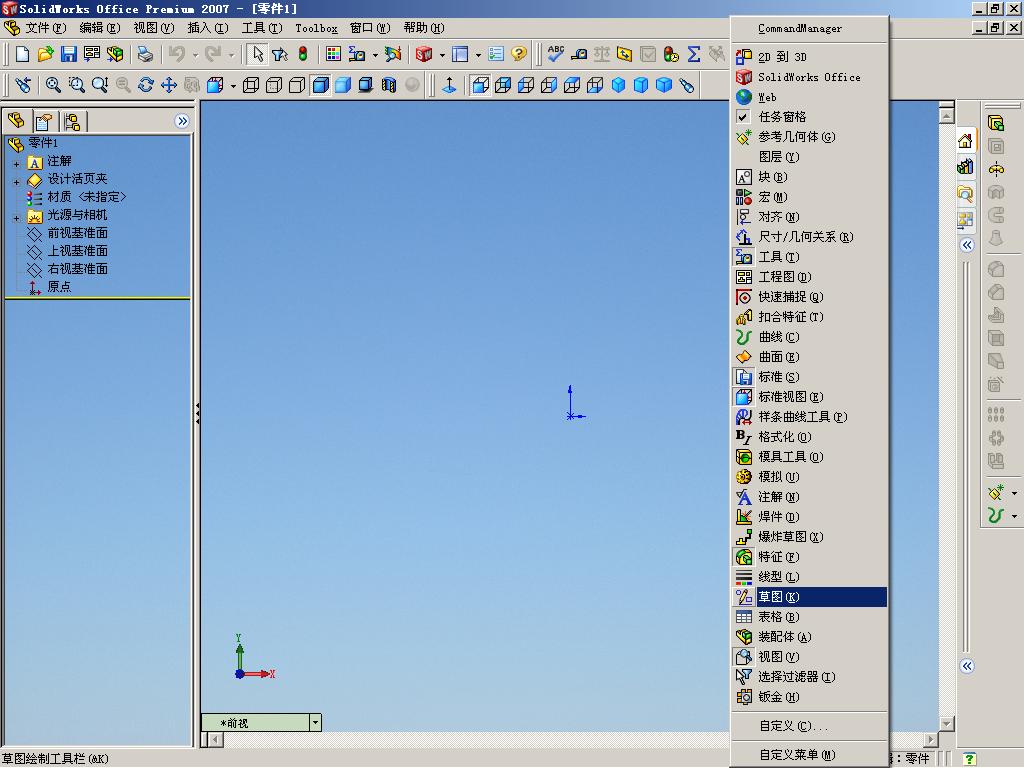Click the Rebuild traffic light icon
This screenshot has width=1024, height=768.
[x=303, y=54]
